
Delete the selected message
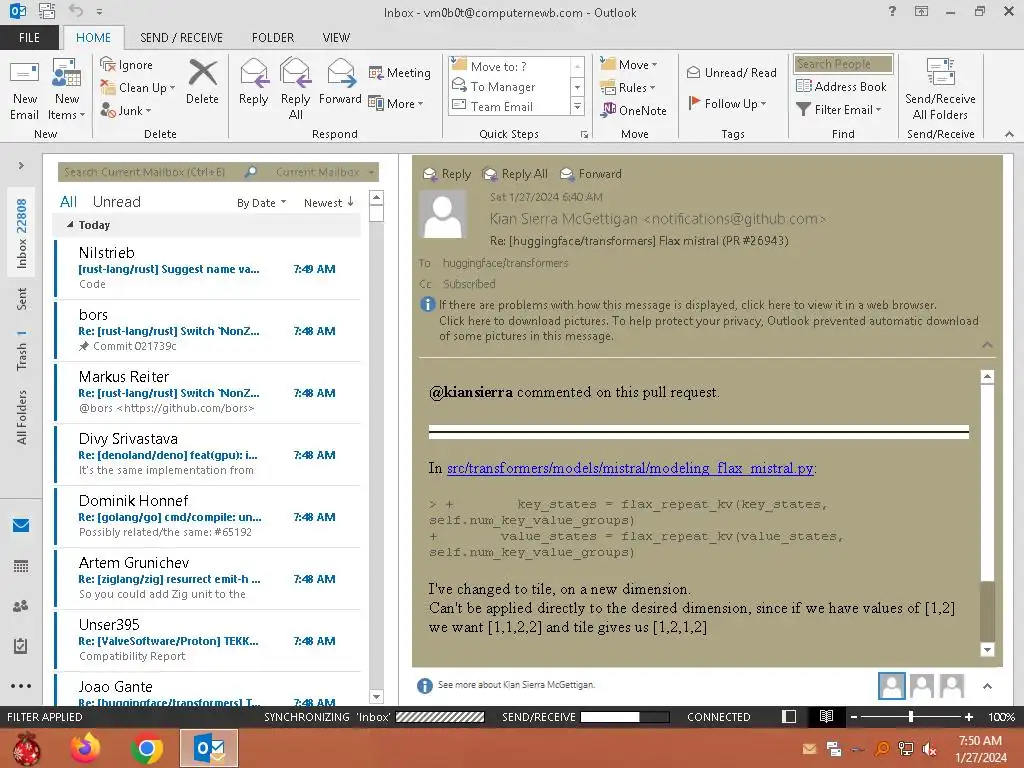coord(202,83)
